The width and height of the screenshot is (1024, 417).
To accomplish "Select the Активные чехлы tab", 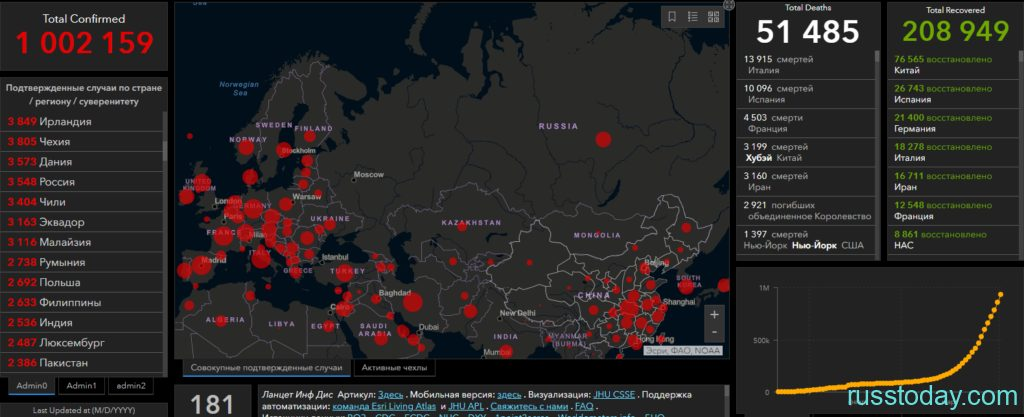I will [394, 367].
